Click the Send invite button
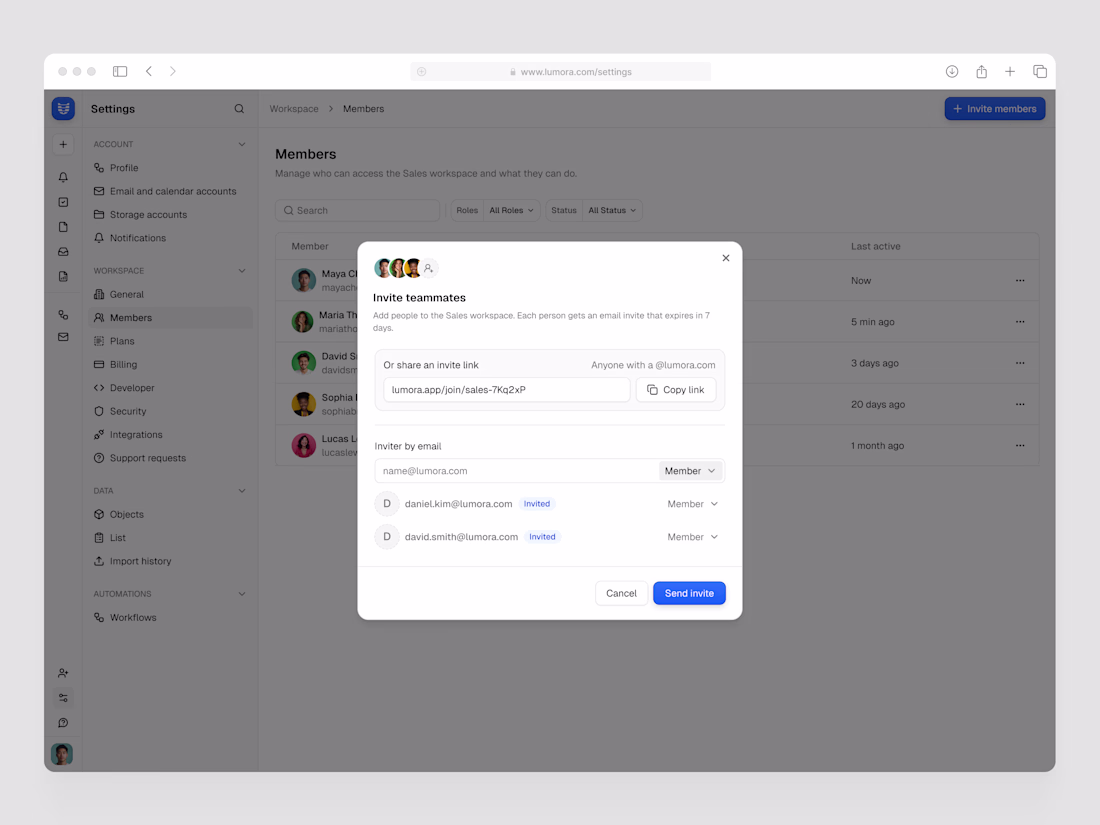 [689, 593]
